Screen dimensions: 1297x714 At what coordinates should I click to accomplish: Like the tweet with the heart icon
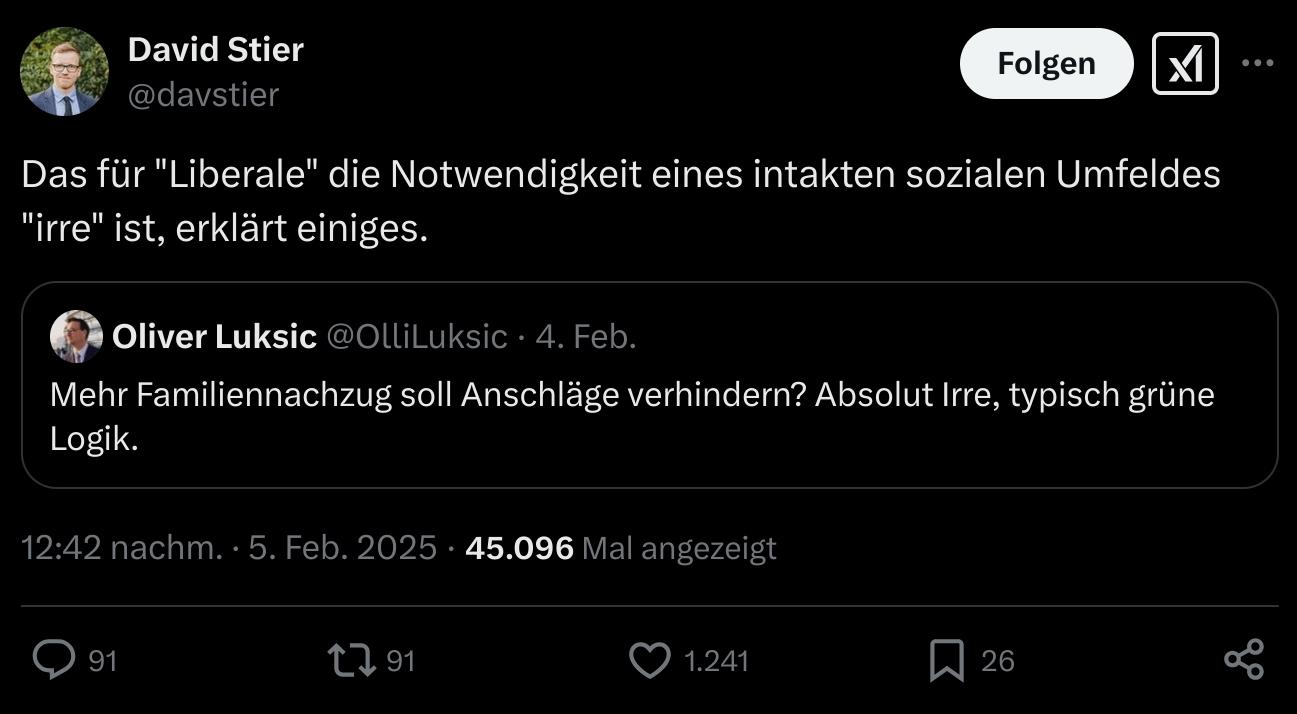click(x=650, y=660)
